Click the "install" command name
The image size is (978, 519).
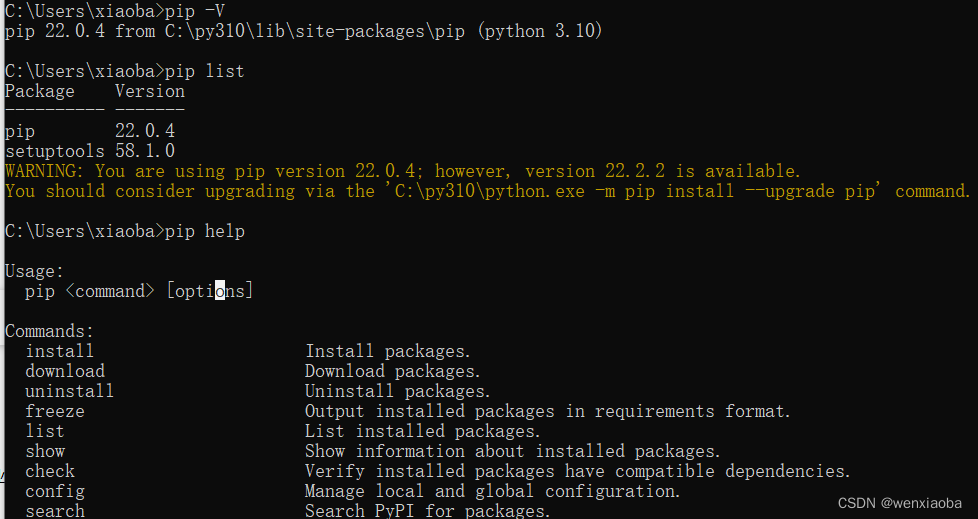tap(59, 351)
